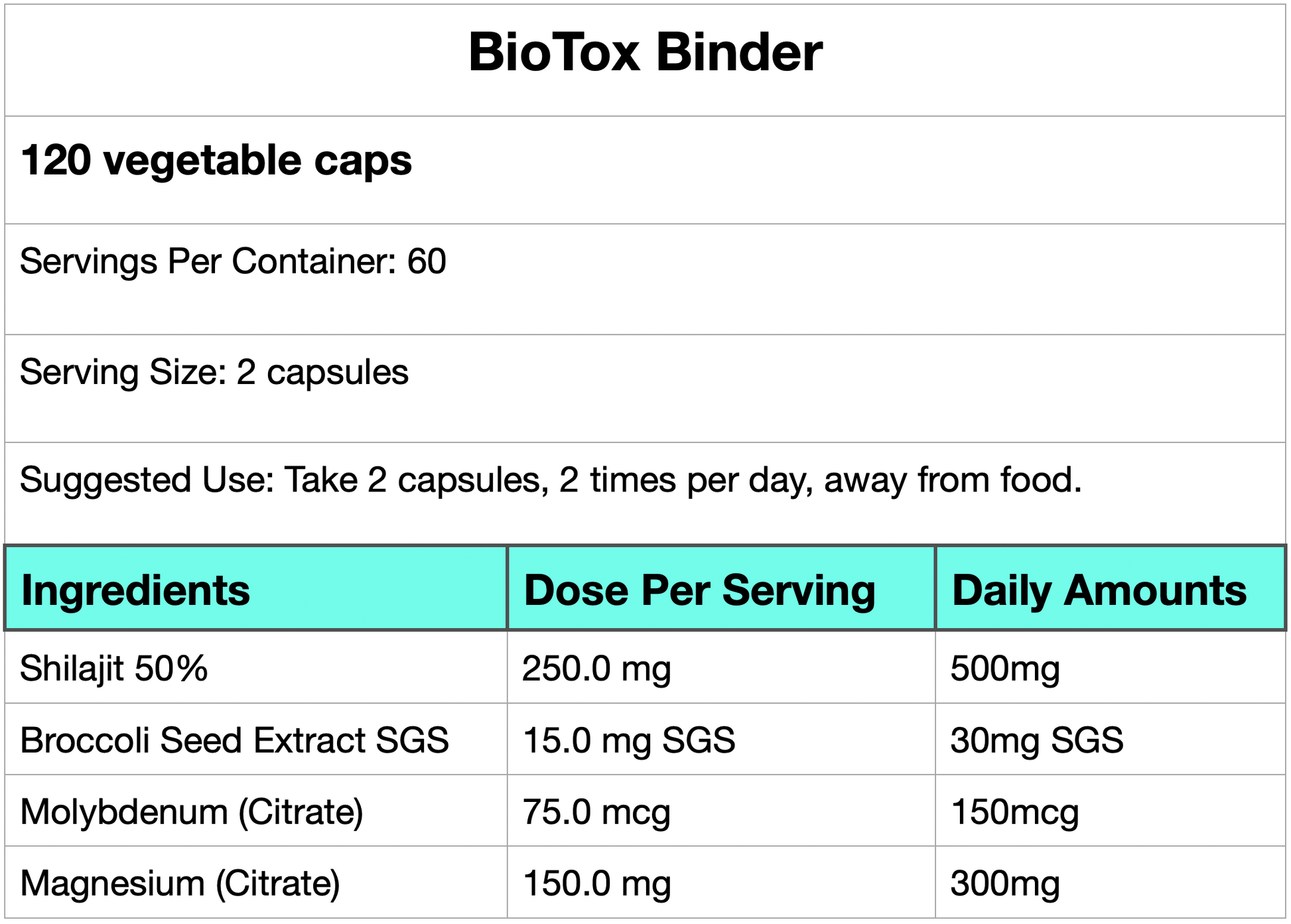Image resolution: width=1291 pixels, height=924 pixels.
Task: Click the Suggested Use text row
Action: (551, 480)
